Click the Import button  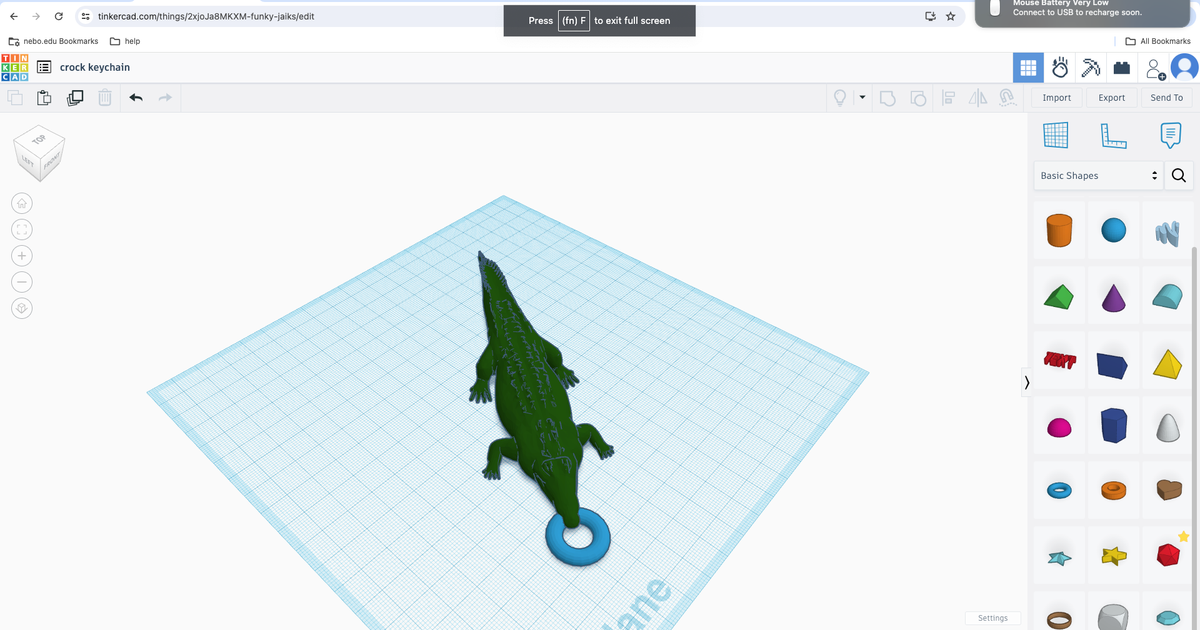(x=1056, y=97)
